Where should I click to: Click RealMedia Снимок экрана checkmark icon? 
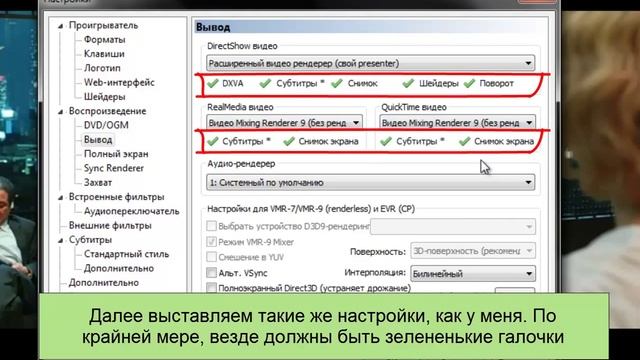289,141
